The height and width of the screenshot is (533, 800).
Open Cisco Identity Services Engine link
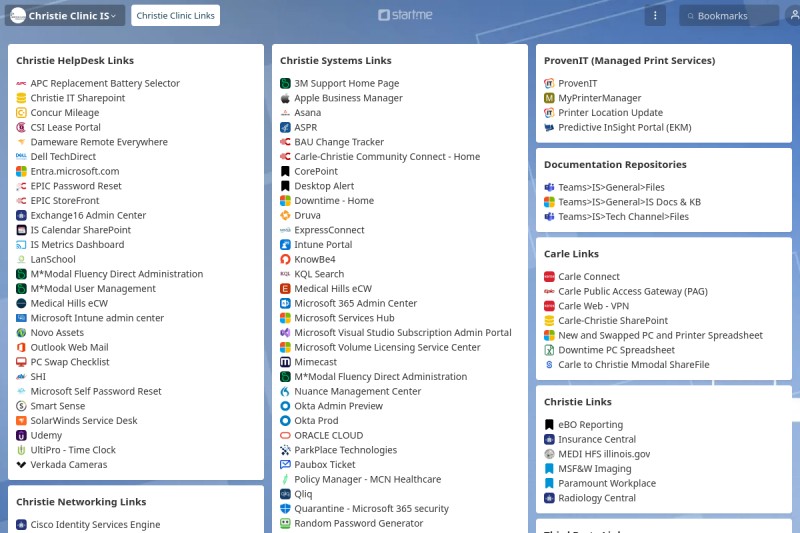click(95, 524)
